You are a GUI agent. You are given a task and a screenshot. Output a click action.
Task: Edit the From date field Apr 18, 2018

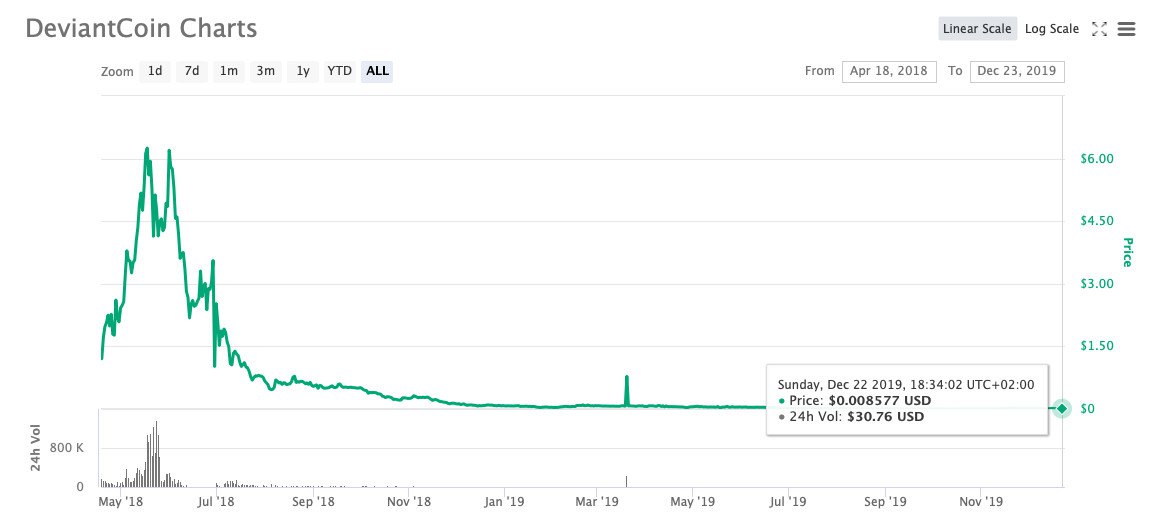click(x=889, y=71)
